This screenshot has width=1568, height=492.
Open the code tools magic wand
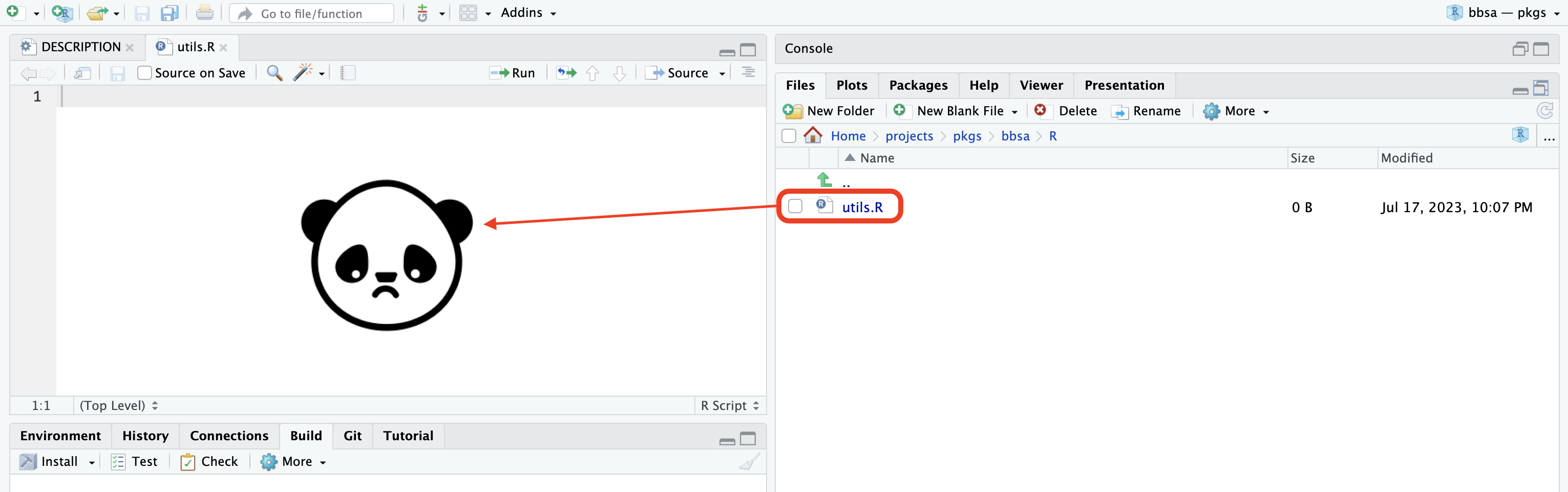point(303,72)
